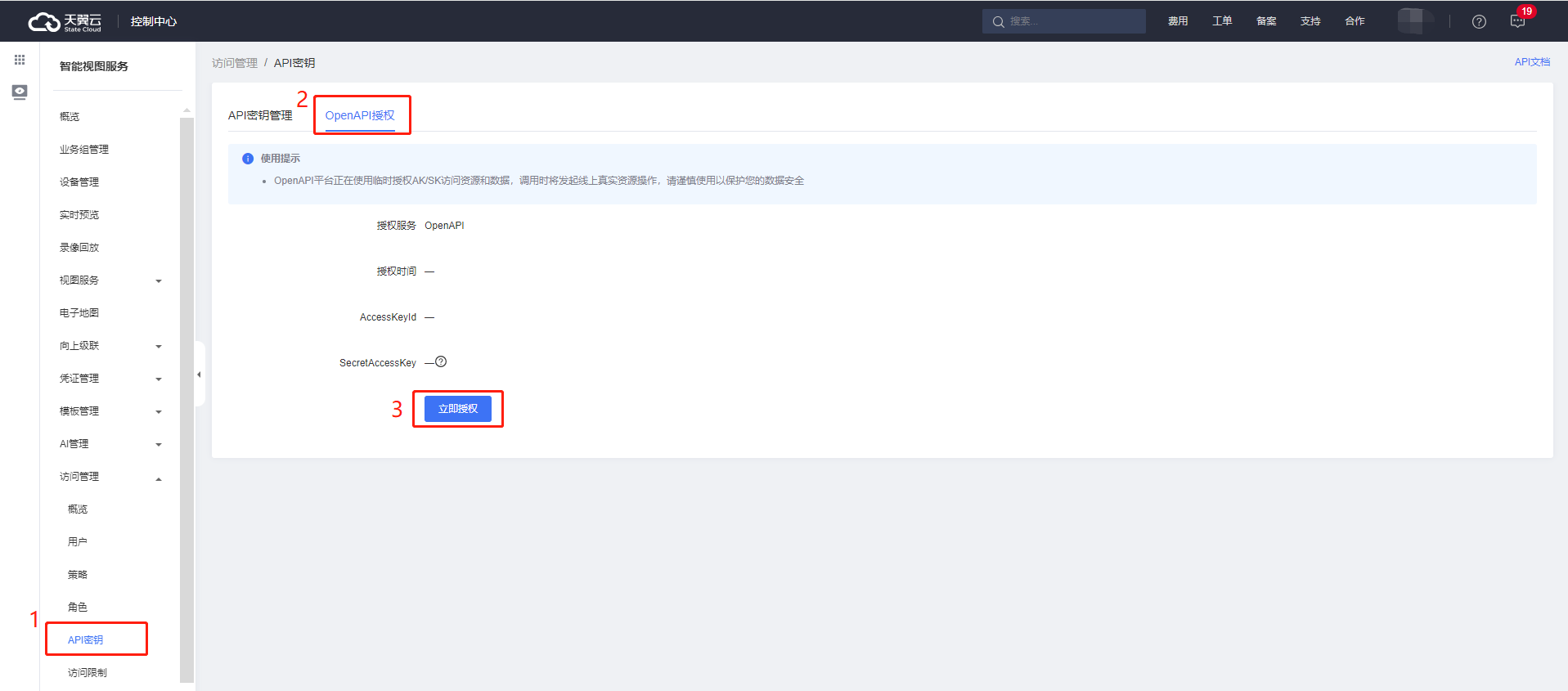This screenshot has height=691, width=1568.
Task: Open 录像回放 in sidebar
Action: 79,248
